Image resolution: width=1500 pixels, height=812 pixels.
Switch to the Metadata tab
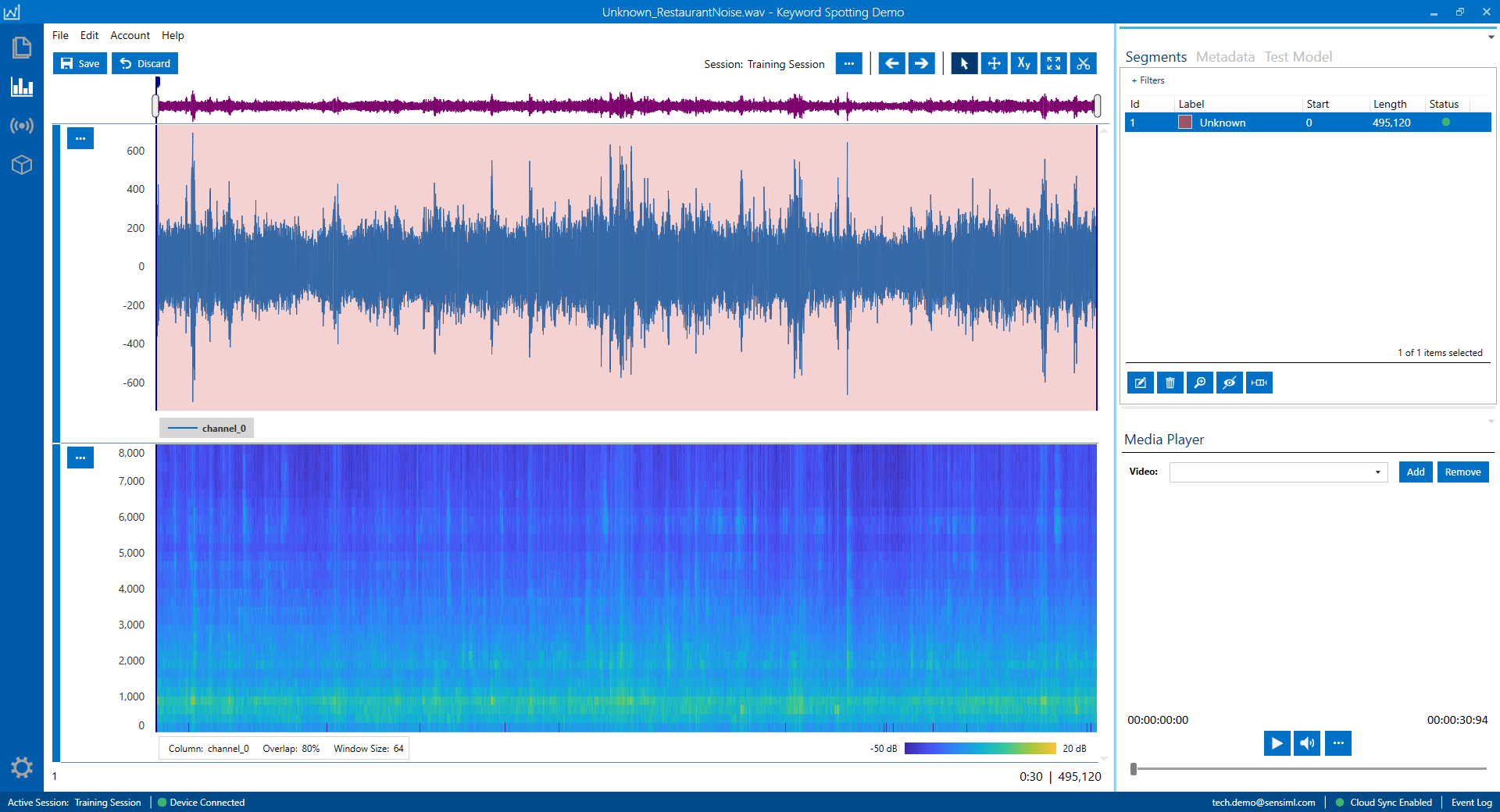coord(1225,57)
